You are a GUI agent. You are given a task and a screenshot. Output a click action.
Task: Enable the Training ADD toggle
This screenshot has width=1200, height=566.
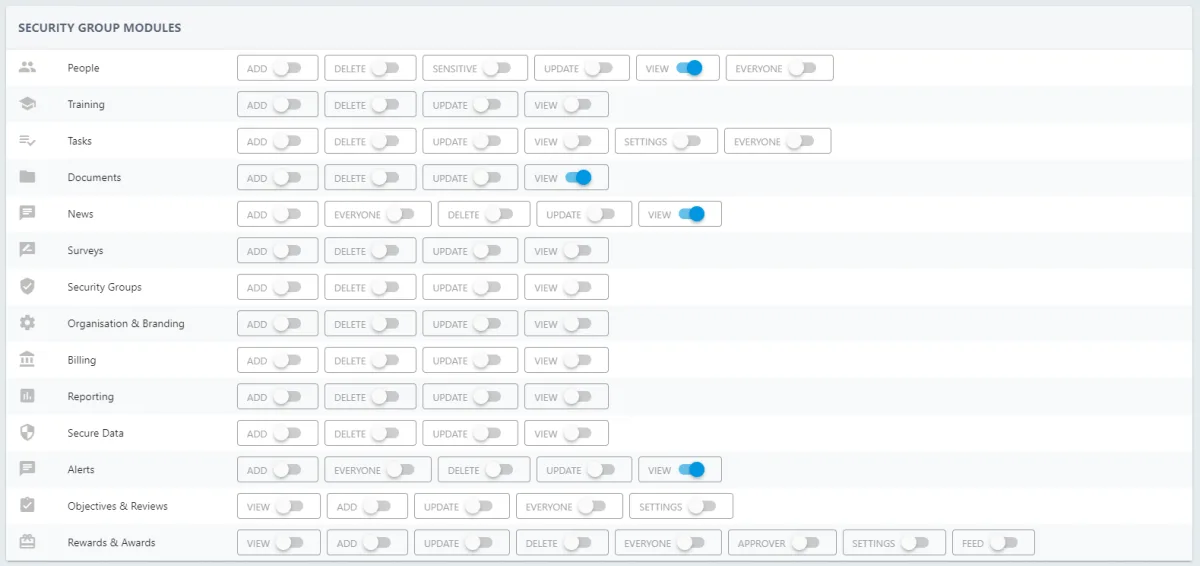pos(287,105)
